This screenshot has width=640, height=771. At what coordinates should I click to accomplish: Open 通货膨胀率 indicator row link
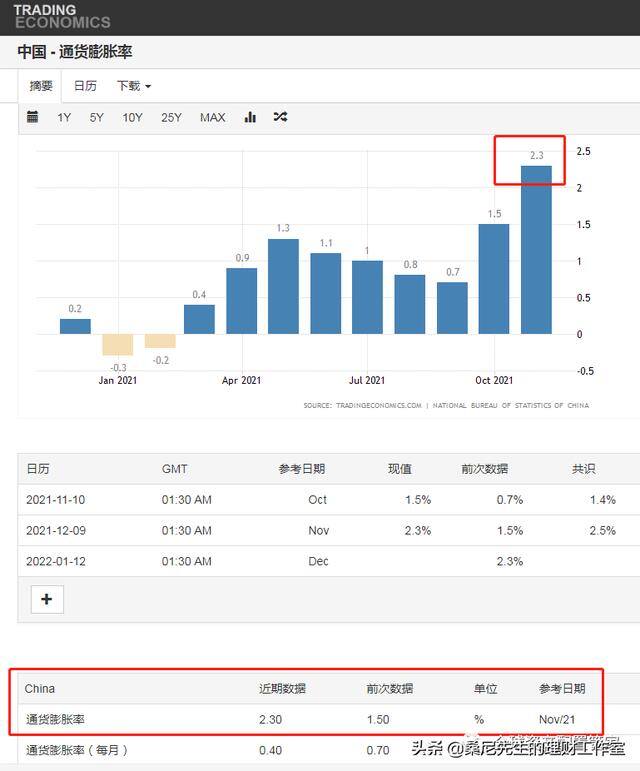pos(56,719)
